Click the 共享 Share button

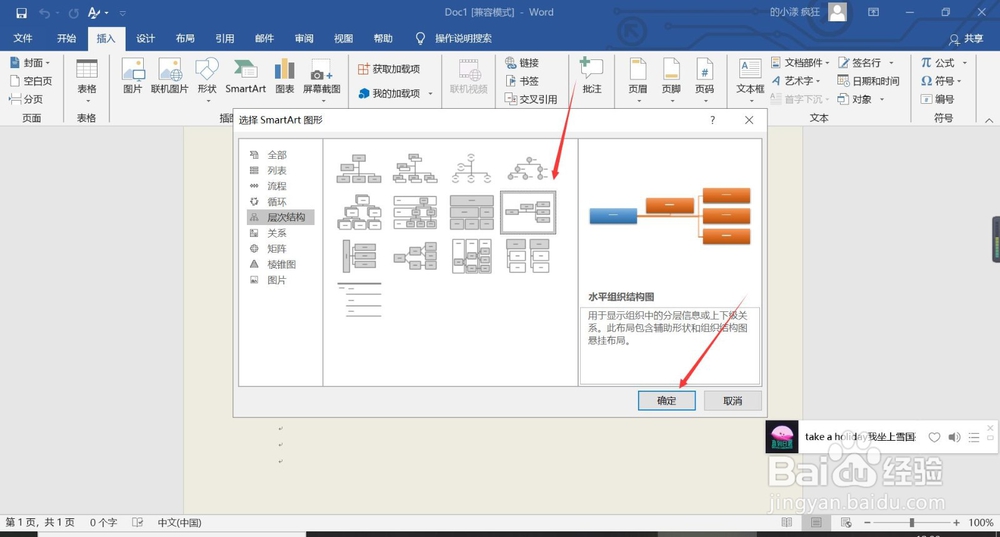[x=966, y=39]
